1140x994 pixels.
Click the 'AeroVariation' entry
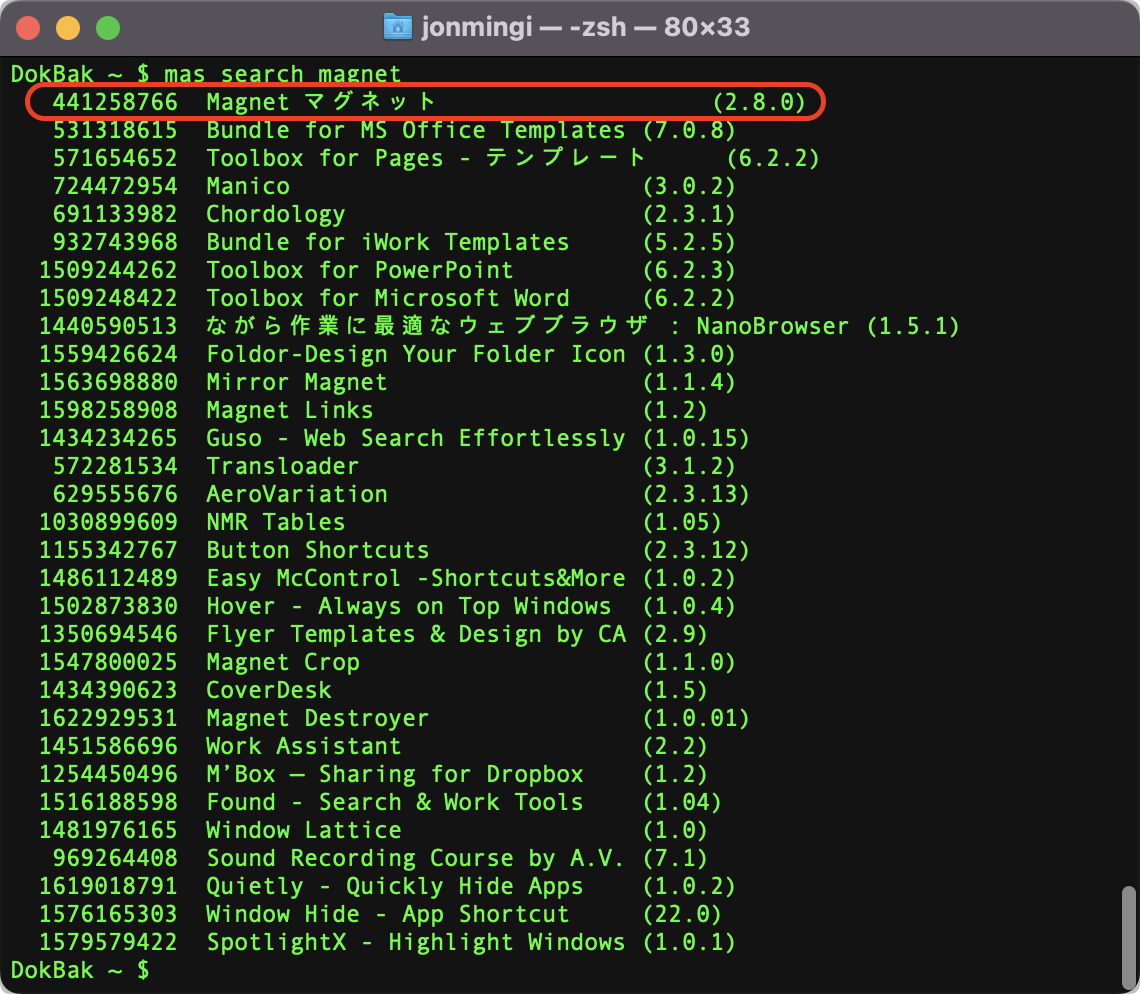(x=297, y=494)
